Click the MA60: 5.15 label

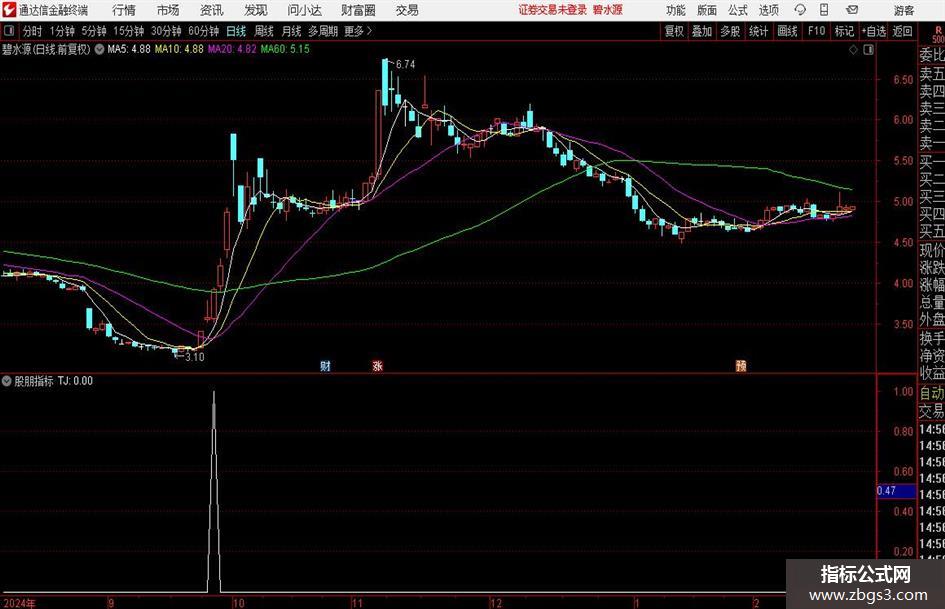[285, 49]
